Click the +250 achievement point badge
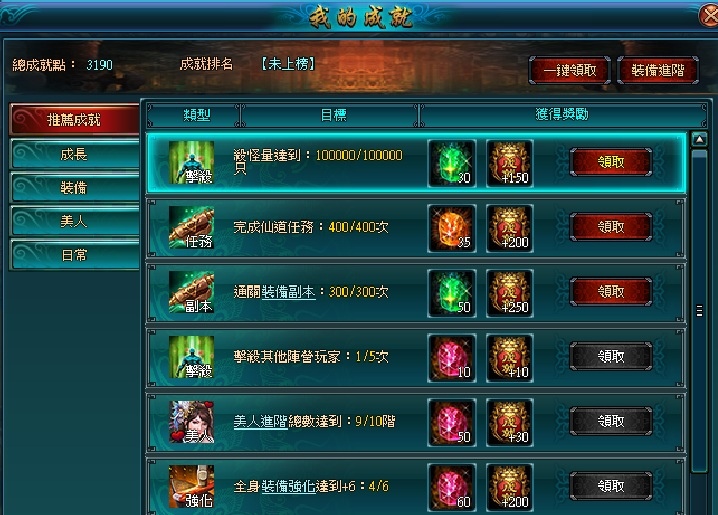718x515 pixels. [x=510, y=293]
